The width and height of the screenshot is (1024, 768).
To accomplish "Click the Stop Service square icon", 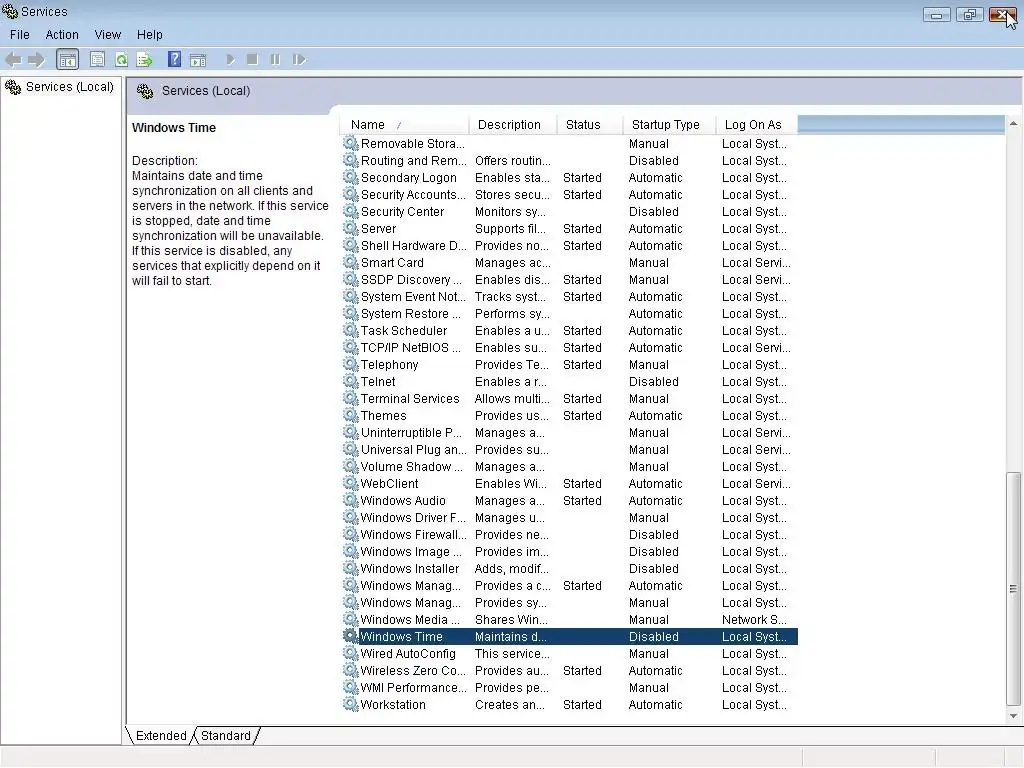I will point(253,60).
